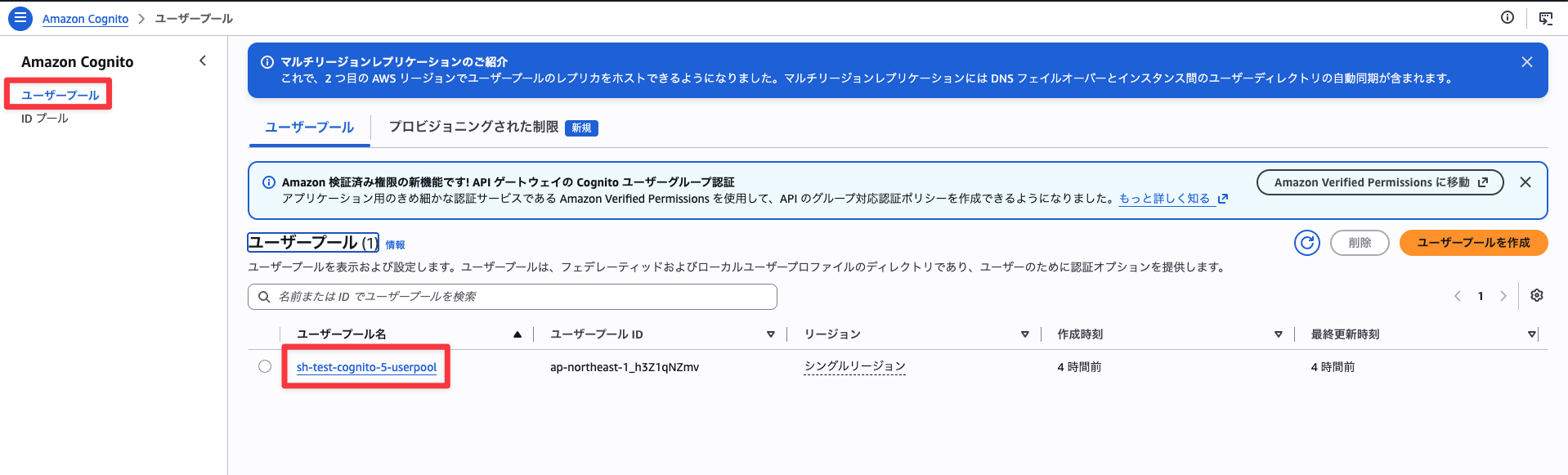Close the multi-region replication blue banner
Screen dimensions: 1568x475
pyautogui.click(x=1526, y=62)
